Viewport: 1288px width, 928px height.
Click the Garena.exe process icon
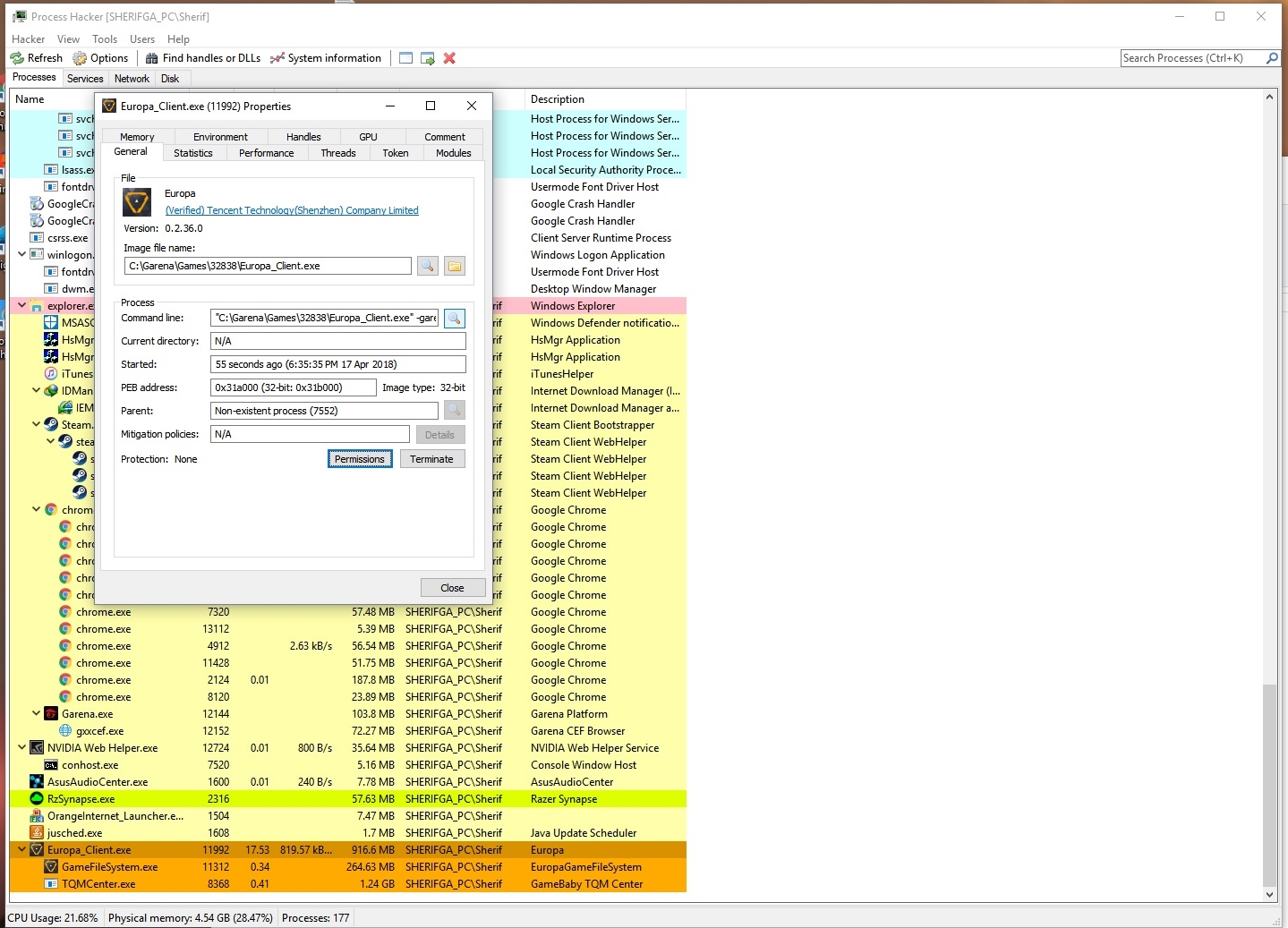tap(51, 714)
